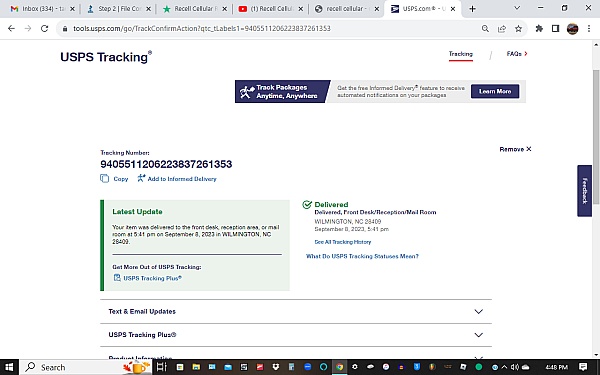Screen dimensions: 600x375
Task: Click the Add to Informed Delivery icon
Action: (141, 178)
